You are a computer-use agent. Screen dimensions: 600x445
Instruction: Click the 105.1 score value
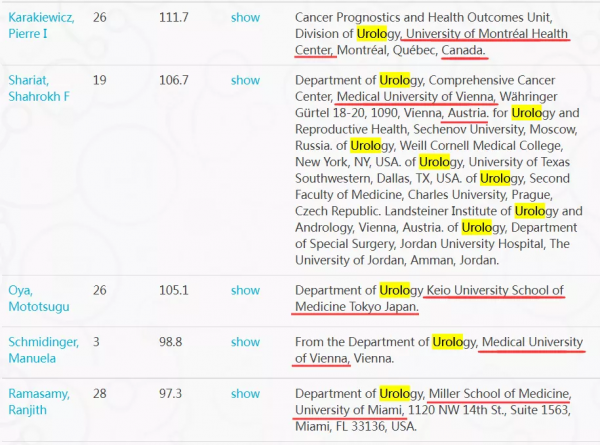[174, 290]
